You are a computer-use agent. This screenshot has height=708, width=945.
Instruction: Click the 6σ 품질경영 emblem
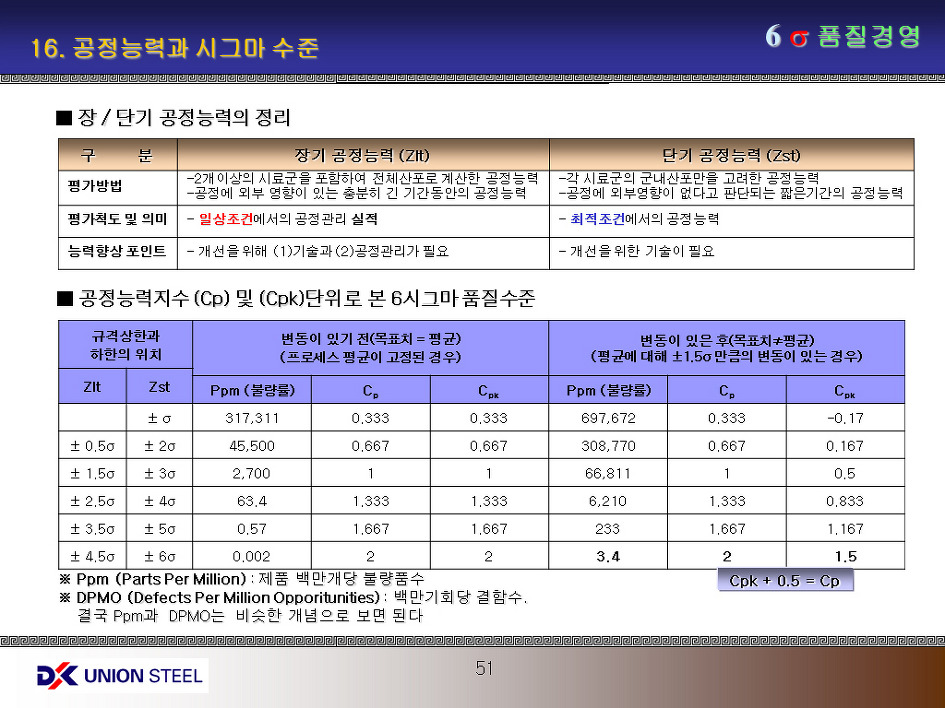coord(843,37)
